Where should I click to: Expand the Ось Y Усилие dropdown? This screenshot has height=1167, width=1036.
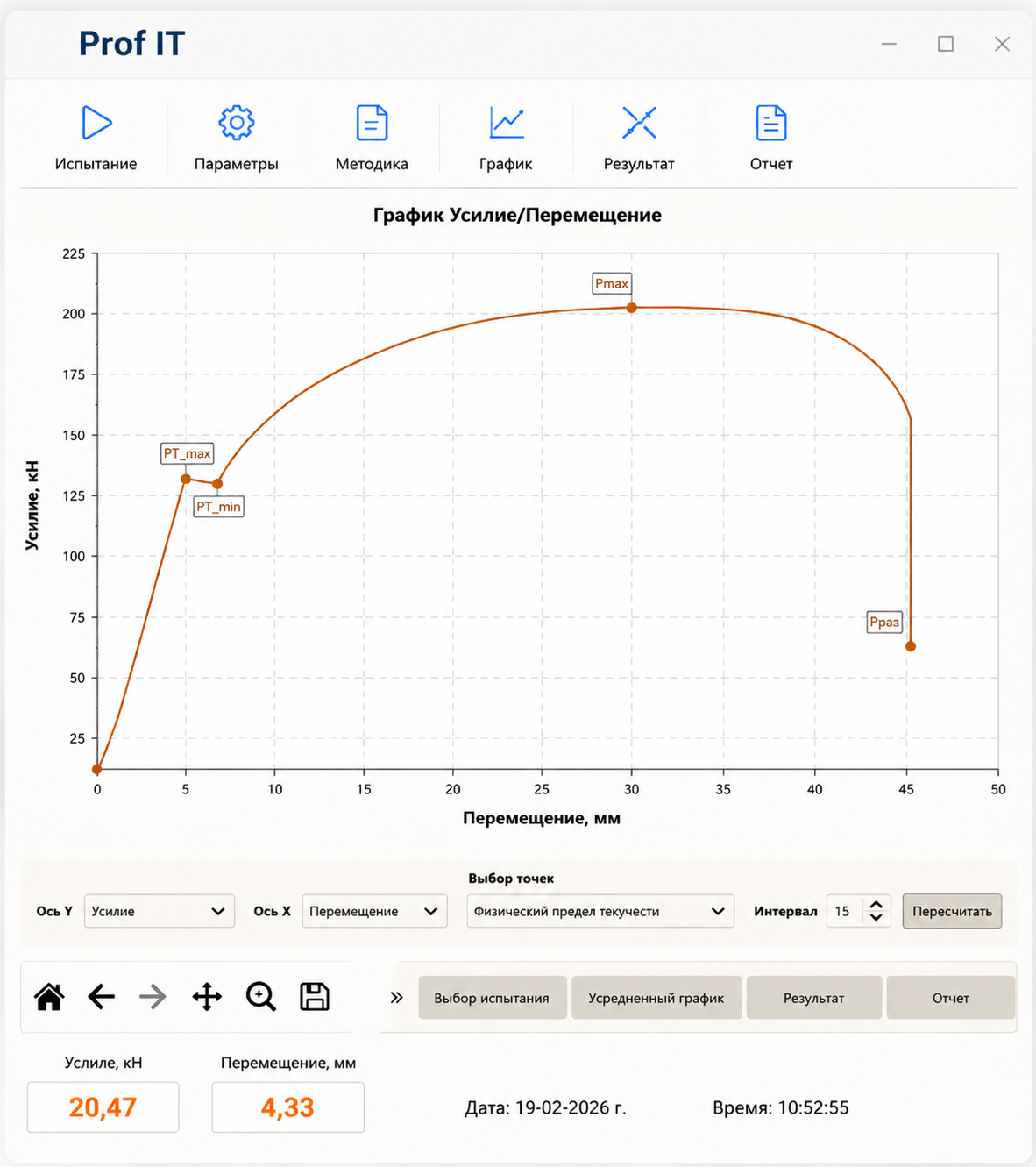160,911
